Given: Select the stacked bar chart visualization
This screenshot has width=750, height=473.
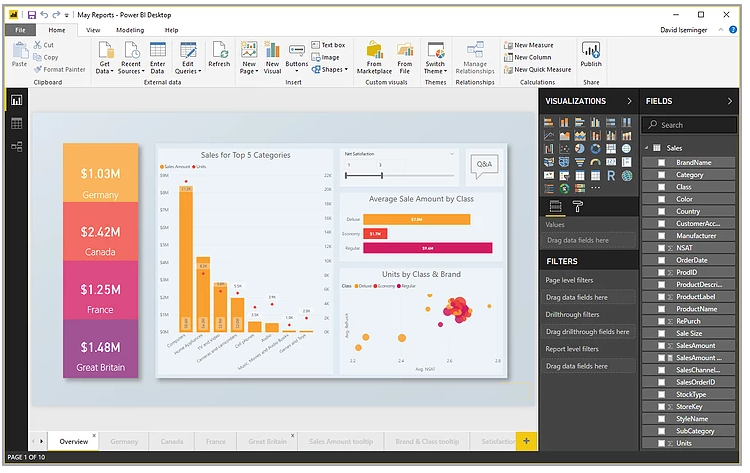Looking at the screenshot, I should pos(549,122).
